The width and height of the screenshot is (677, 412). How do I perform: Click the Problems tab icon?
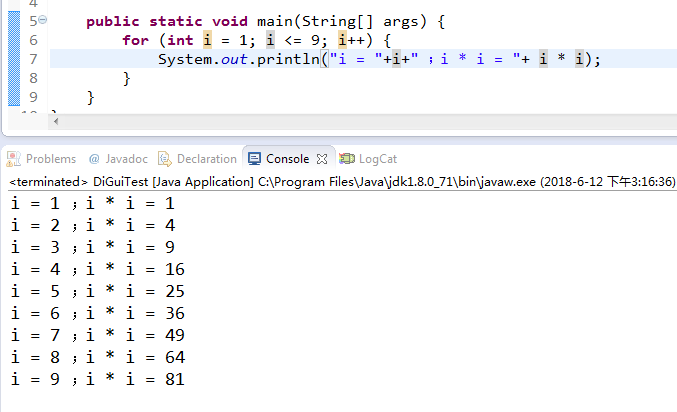15,159
